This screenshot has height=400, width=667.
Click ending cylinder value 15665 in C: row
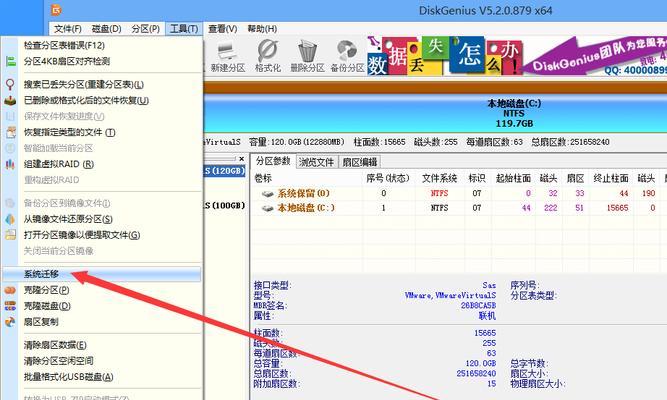(617, 208)
